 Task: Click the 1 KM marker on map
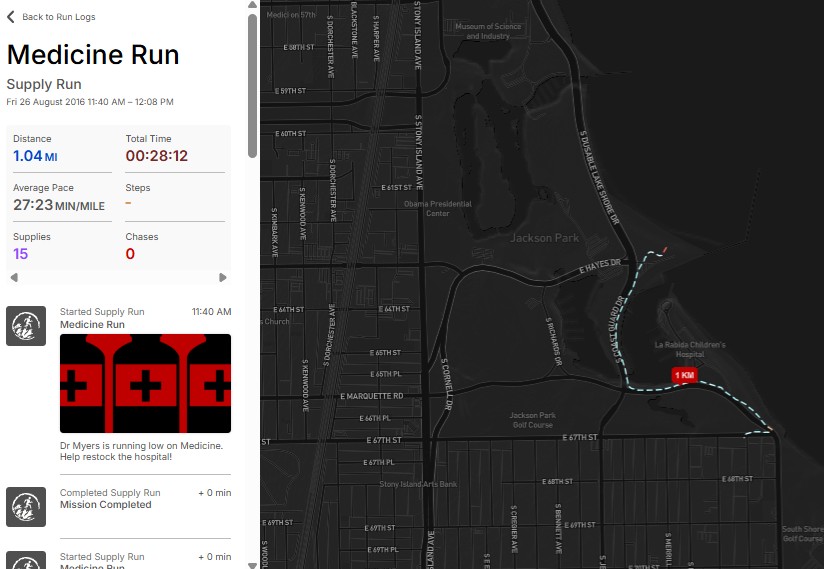(684, 375)
